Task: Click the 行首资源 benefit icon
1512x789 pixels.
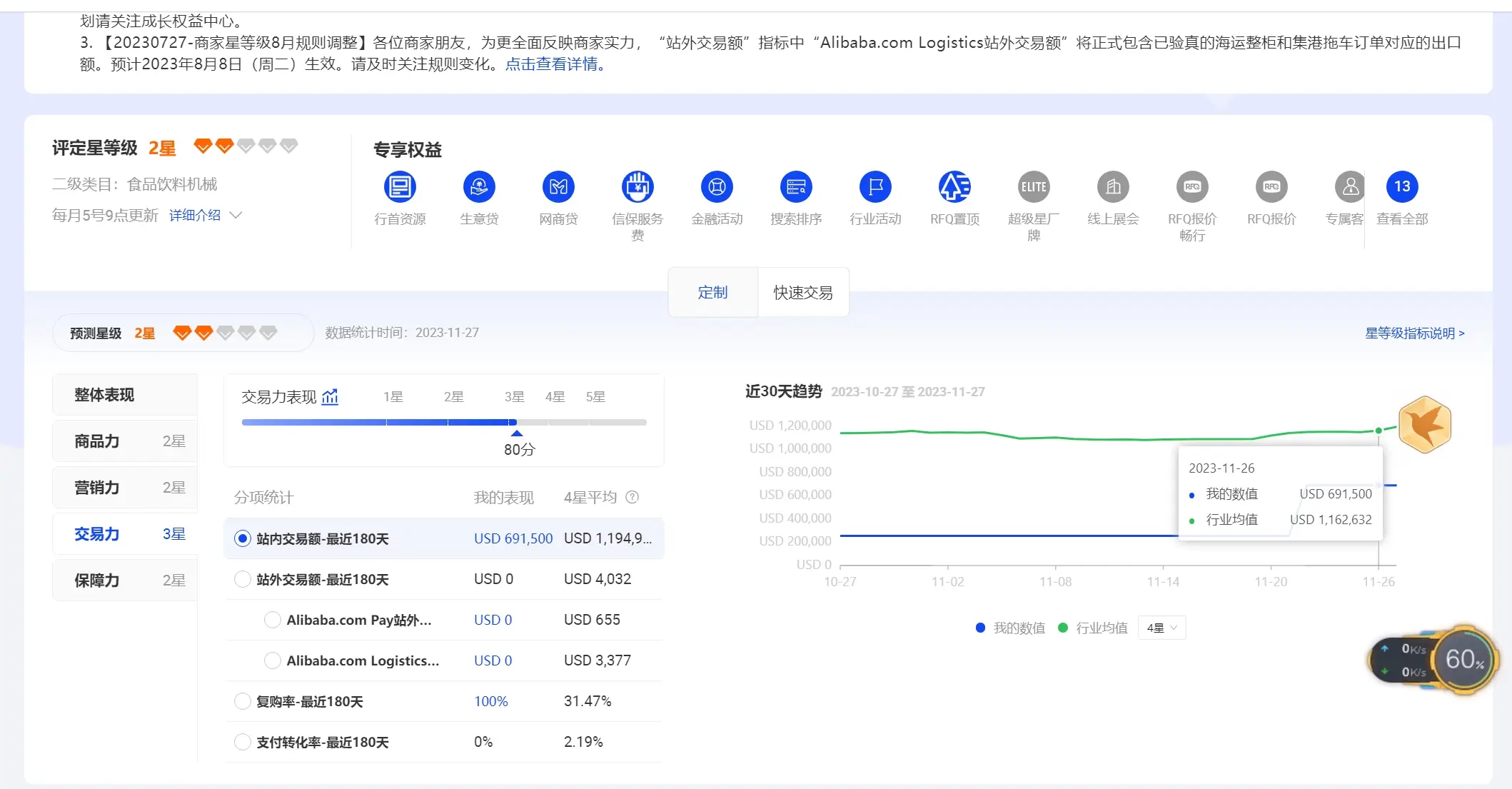Action: 400,187
